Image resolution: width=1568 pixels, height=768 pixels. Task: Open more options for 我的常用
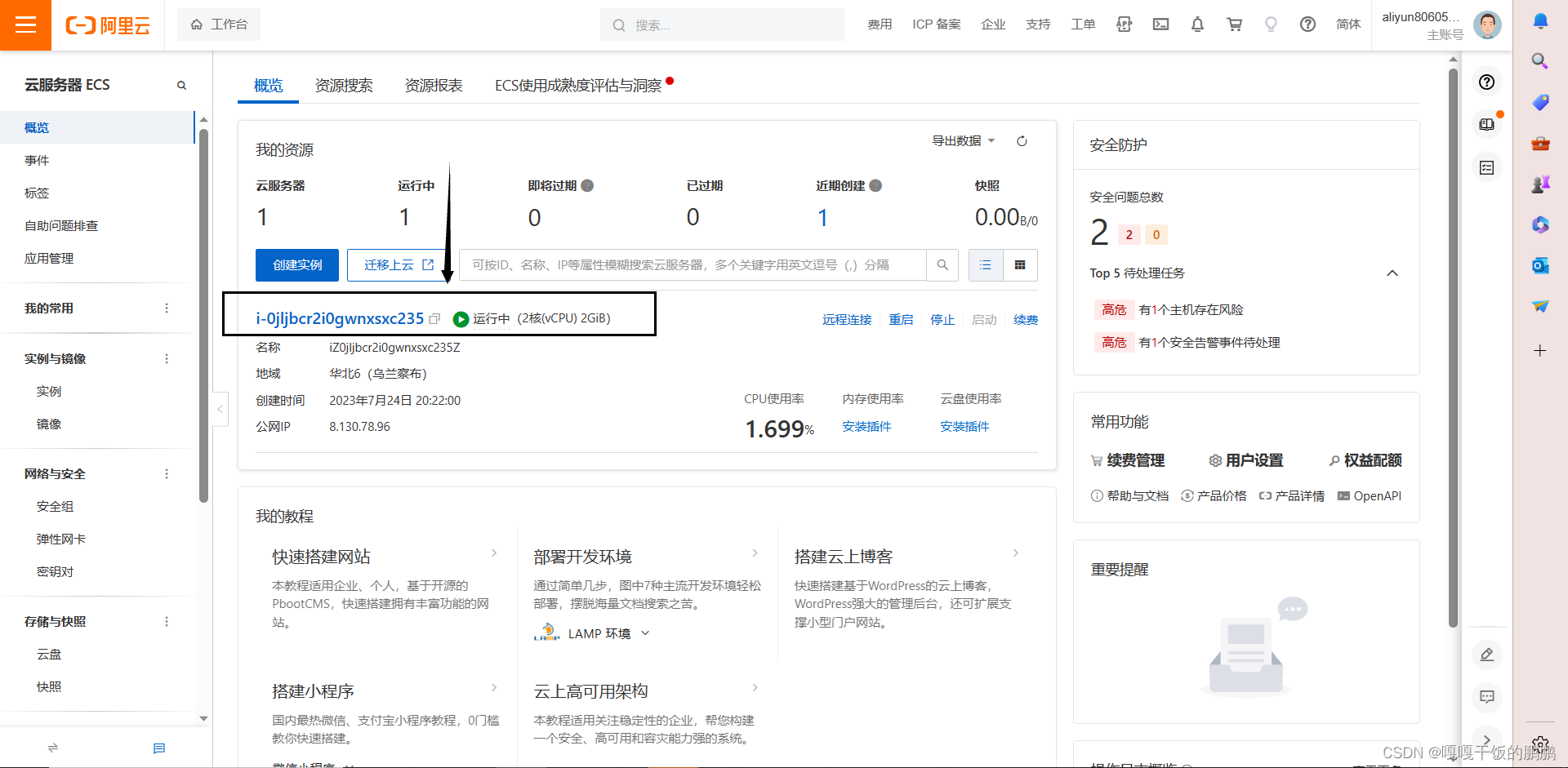[x=167, y=308]
